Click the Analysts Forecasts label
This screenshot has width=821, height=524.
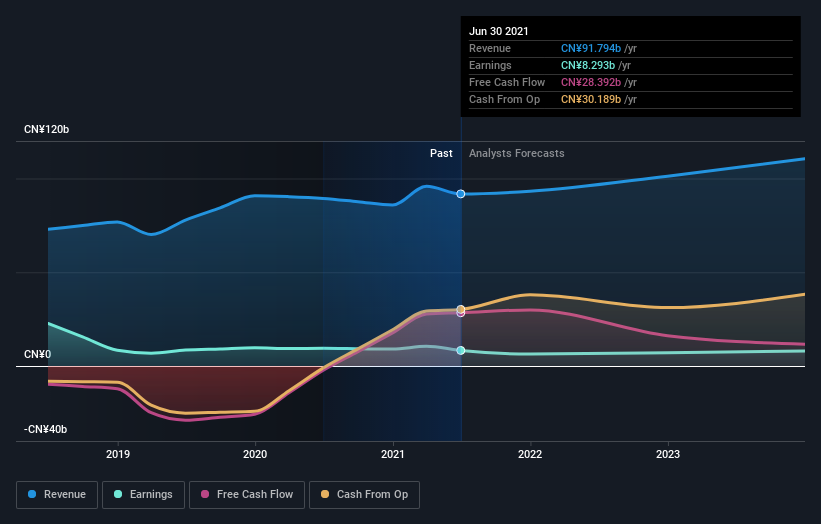(517, 153)
